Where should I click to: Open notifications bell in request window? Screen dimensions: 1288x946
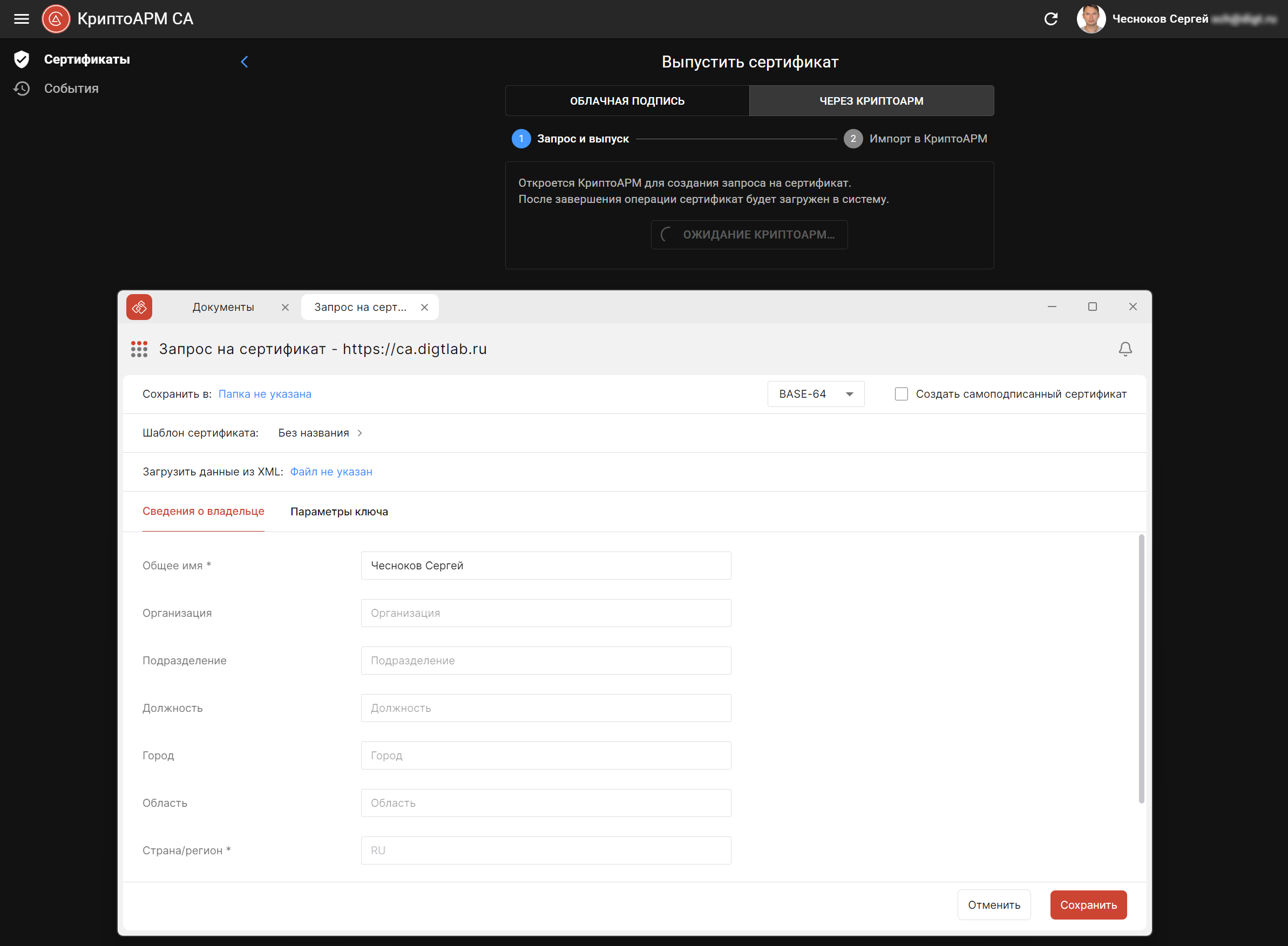[x=1125, y=349]
